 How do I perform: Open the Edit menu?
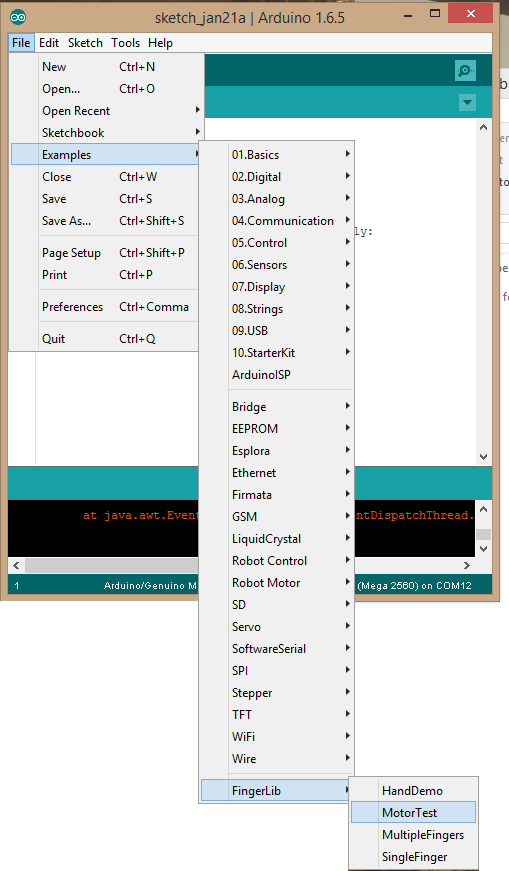click(49, 43)
